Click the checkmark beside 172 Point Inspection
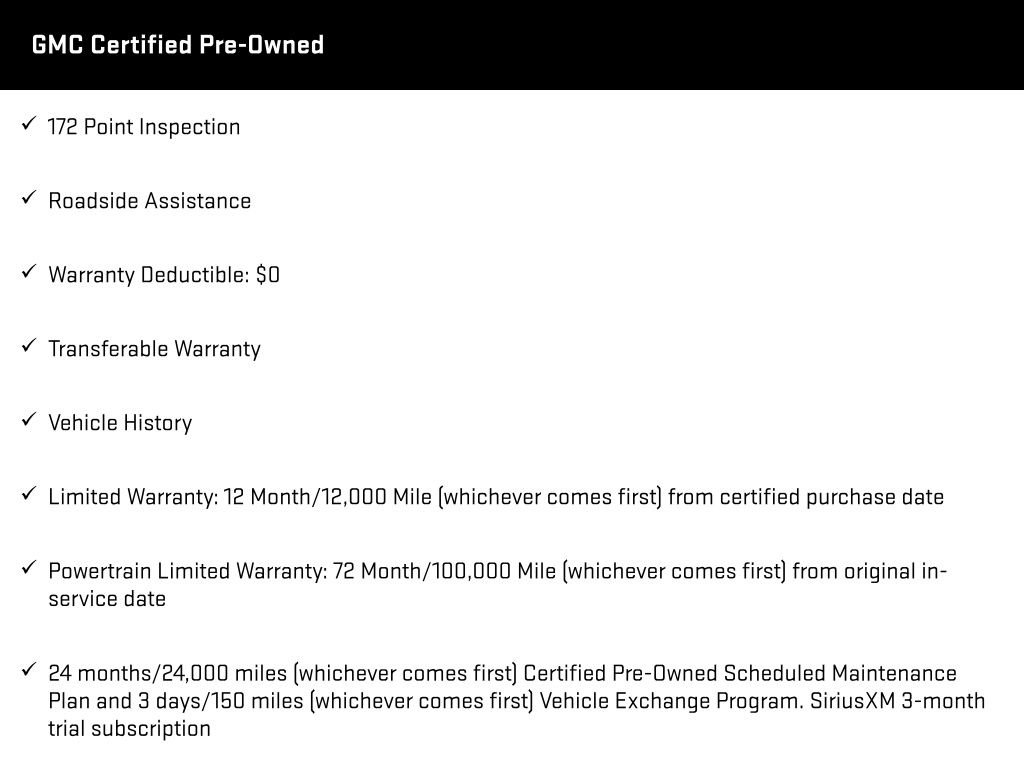 coord(28,126)
